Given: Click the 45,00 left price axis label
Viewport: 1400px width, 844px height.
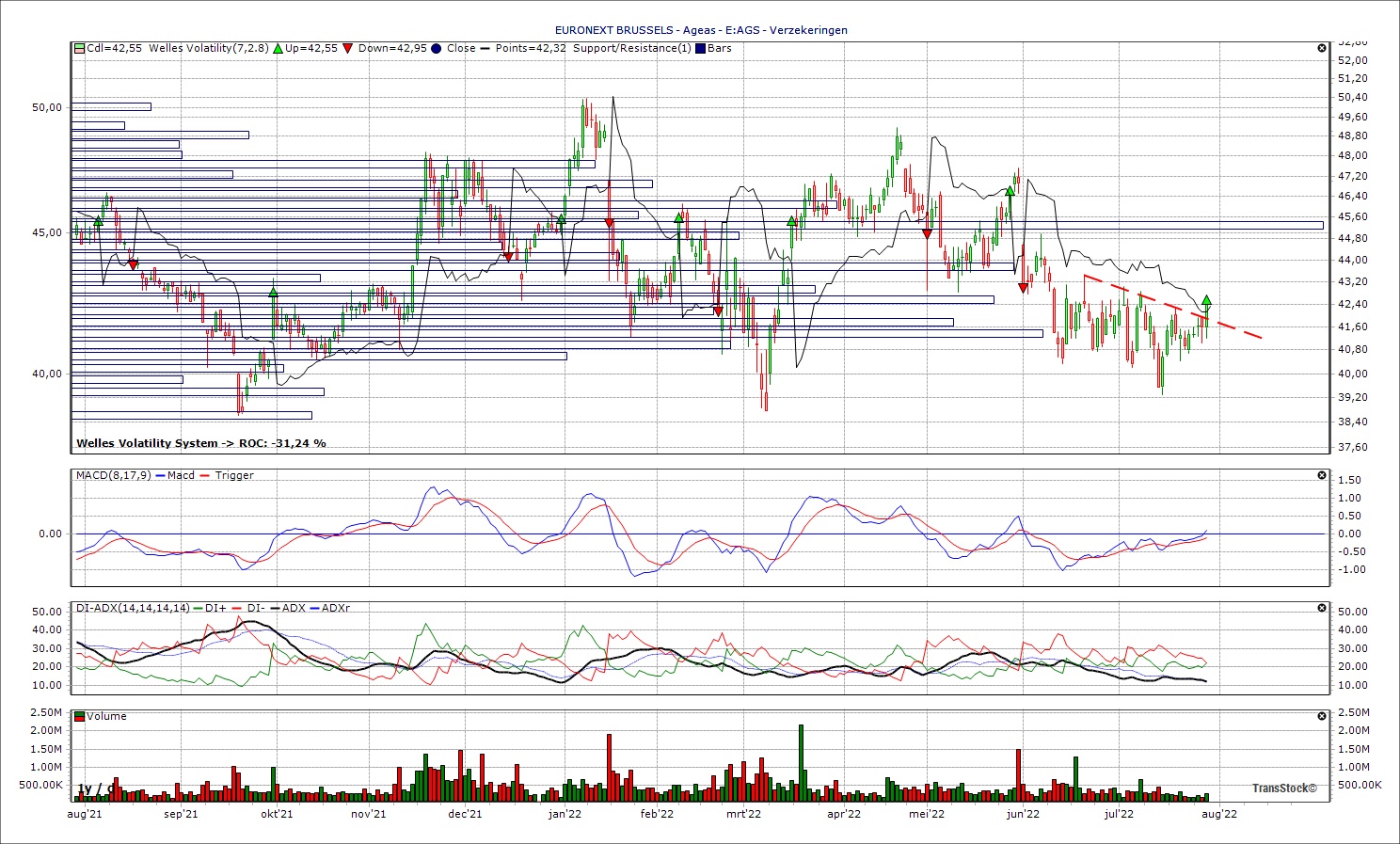Looking at the screenshot, I should (x=47, y=232).
